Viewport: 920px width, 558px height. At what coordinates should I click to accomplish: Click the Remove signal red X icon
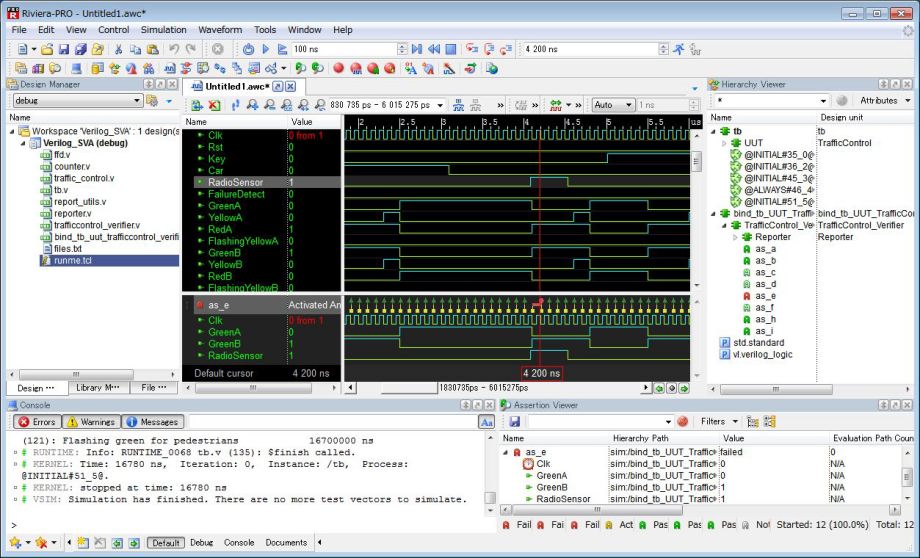point(214,105)
